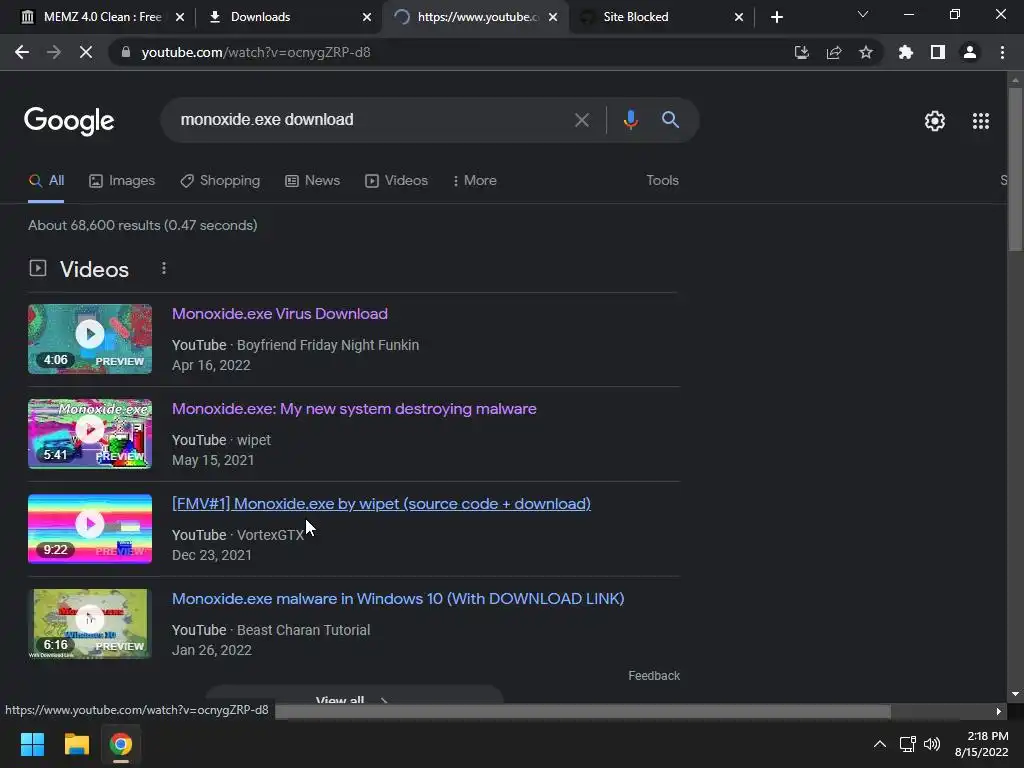The height and width of the screenshot is (768, 1024).
Task: Switch to Videos results
Action: [x=396, y=181]
